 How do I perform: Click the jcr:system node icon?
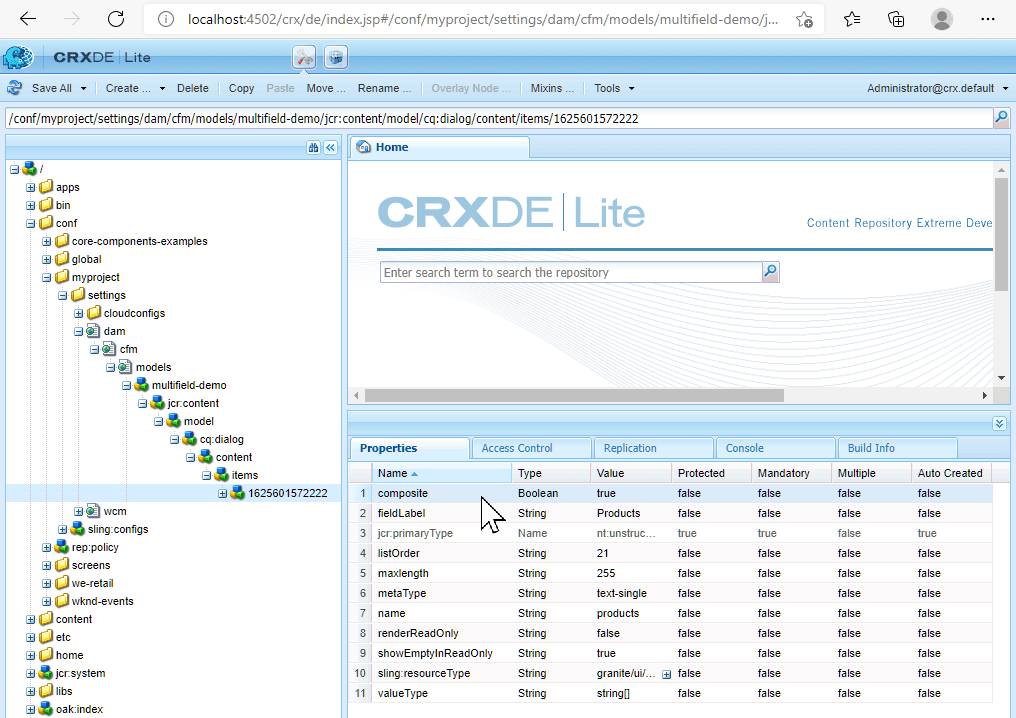[45, 673]
